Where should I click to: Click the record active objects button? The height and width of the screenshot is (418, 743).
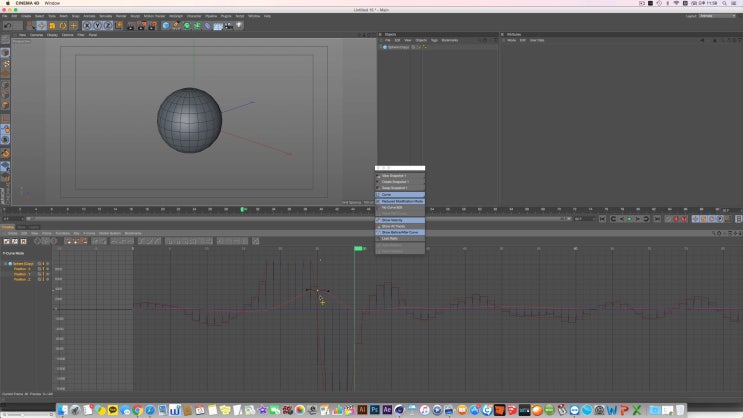pyautogui.click(x=668, y=219)
